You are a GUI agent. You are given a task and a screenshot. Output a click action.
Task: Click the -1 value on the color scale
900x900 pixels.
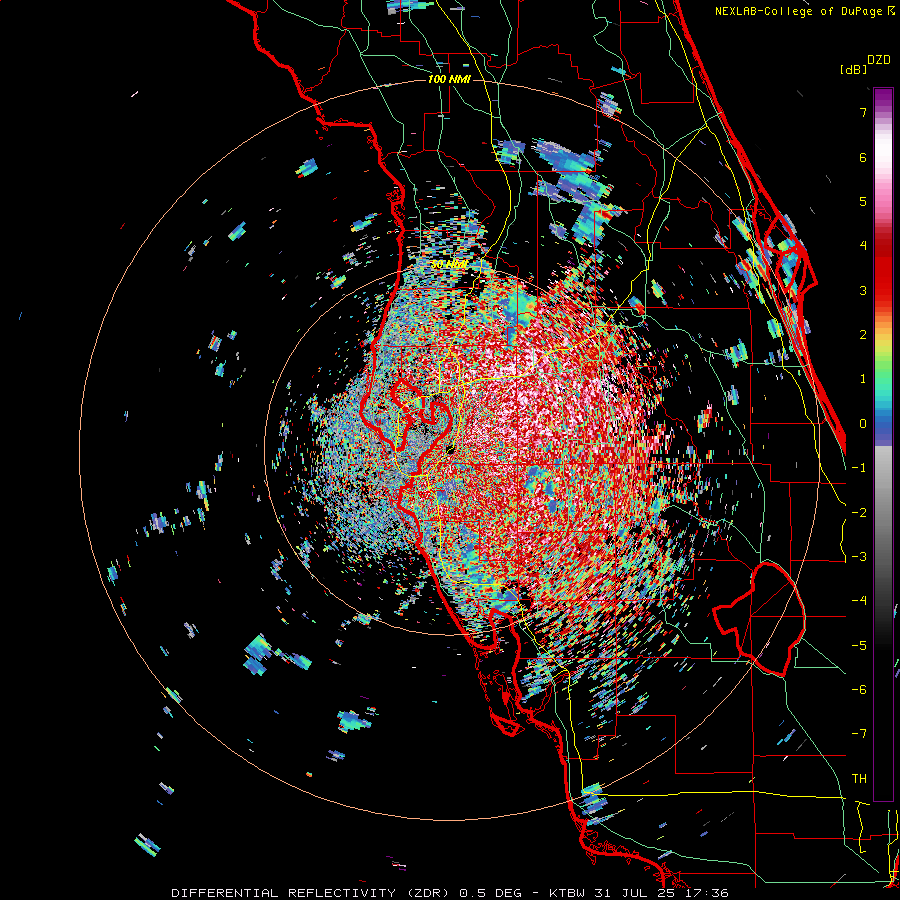pos(859,468)
